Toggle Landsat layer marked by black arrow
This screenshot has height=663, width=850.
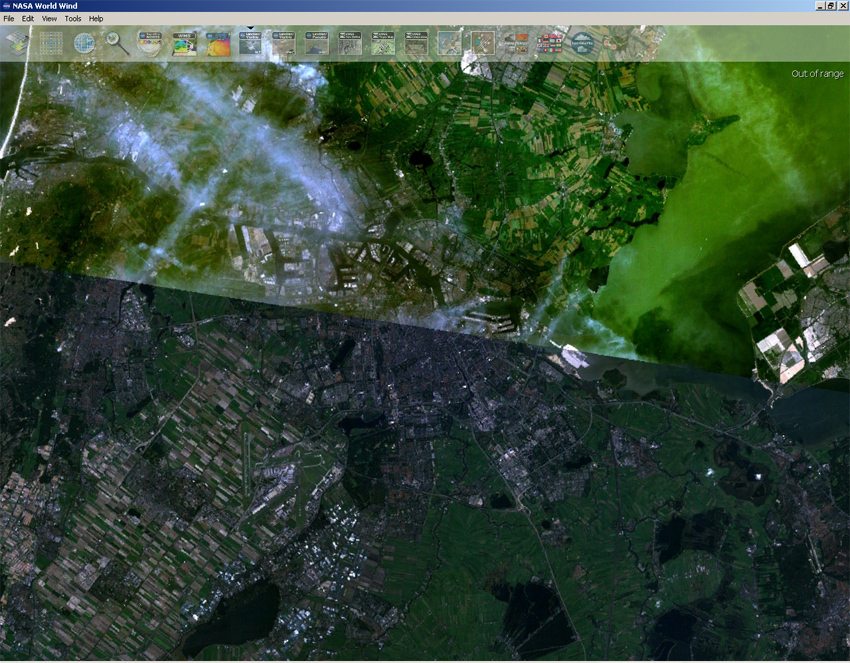pos(250,43)
